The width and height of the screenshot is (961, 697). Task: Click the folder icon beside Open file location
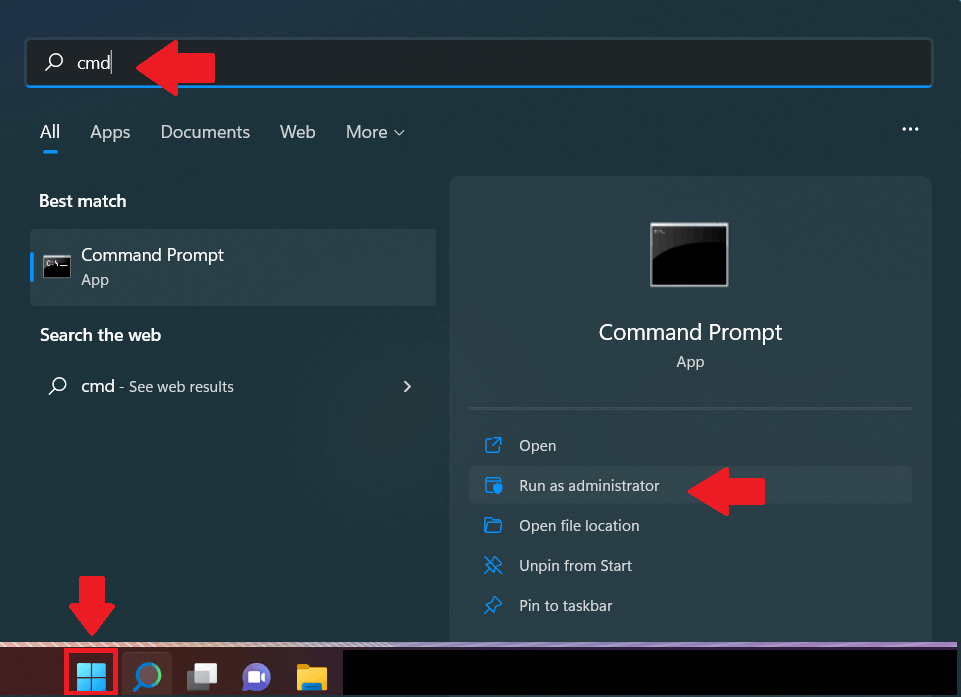[x=493, y=525]
